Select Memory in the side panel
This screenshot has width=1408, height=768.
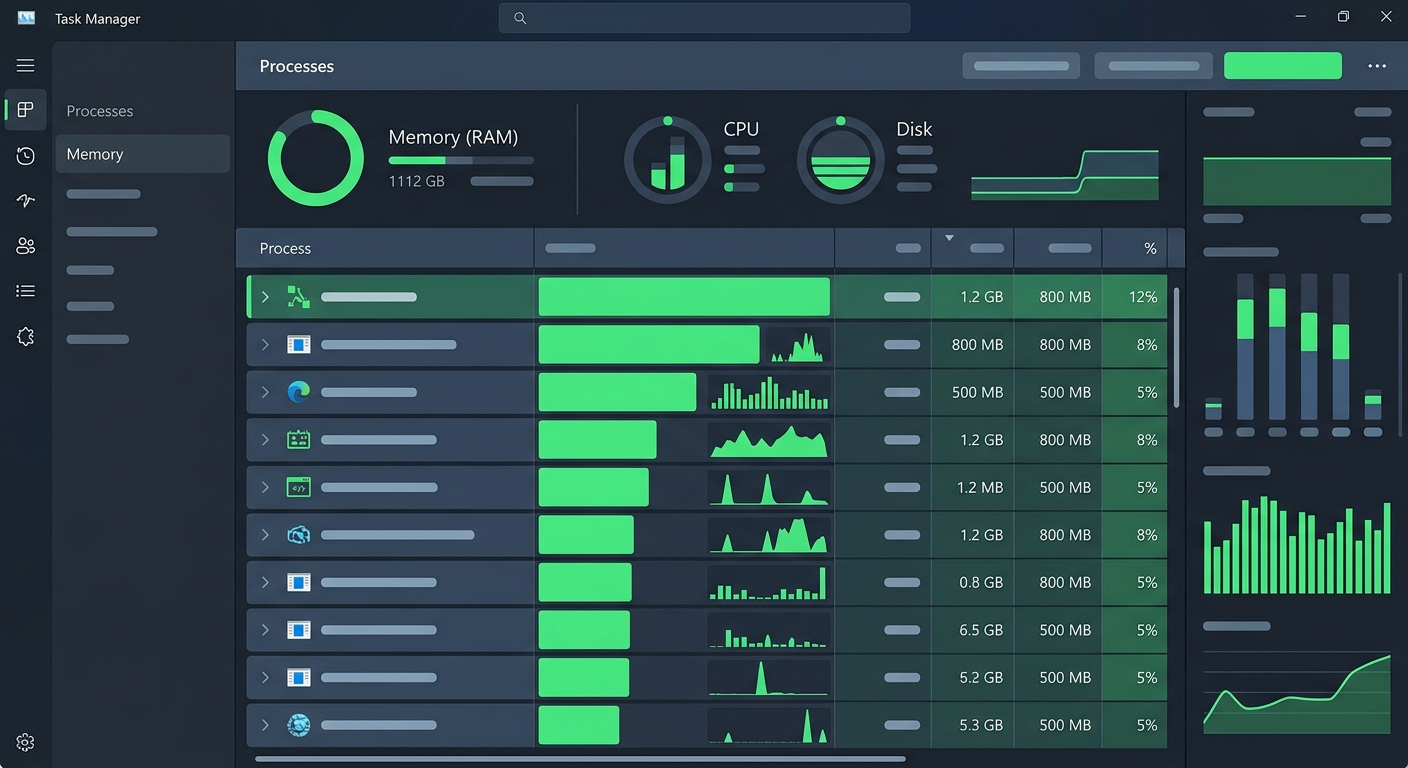click(143, 154)
